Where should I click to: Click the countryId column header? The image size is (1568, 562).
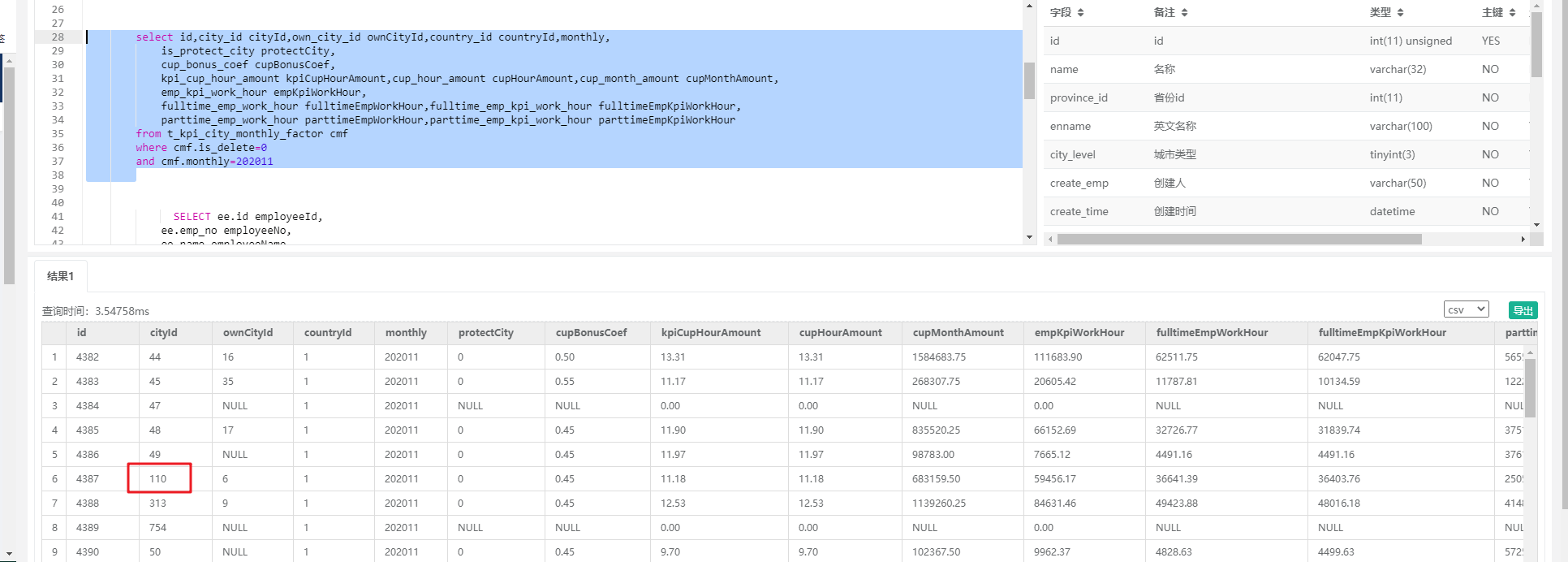[x=334, y=333]
